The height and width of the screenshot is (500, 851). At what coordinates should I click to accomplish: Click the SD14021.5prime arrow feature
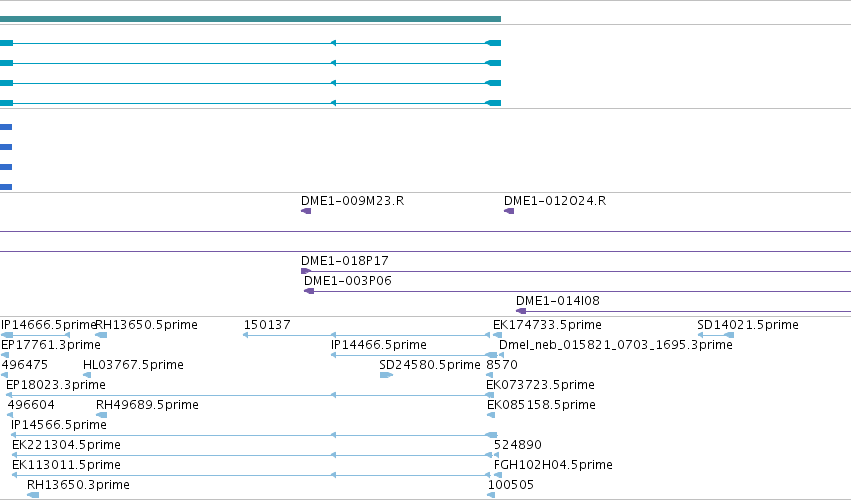716,335
